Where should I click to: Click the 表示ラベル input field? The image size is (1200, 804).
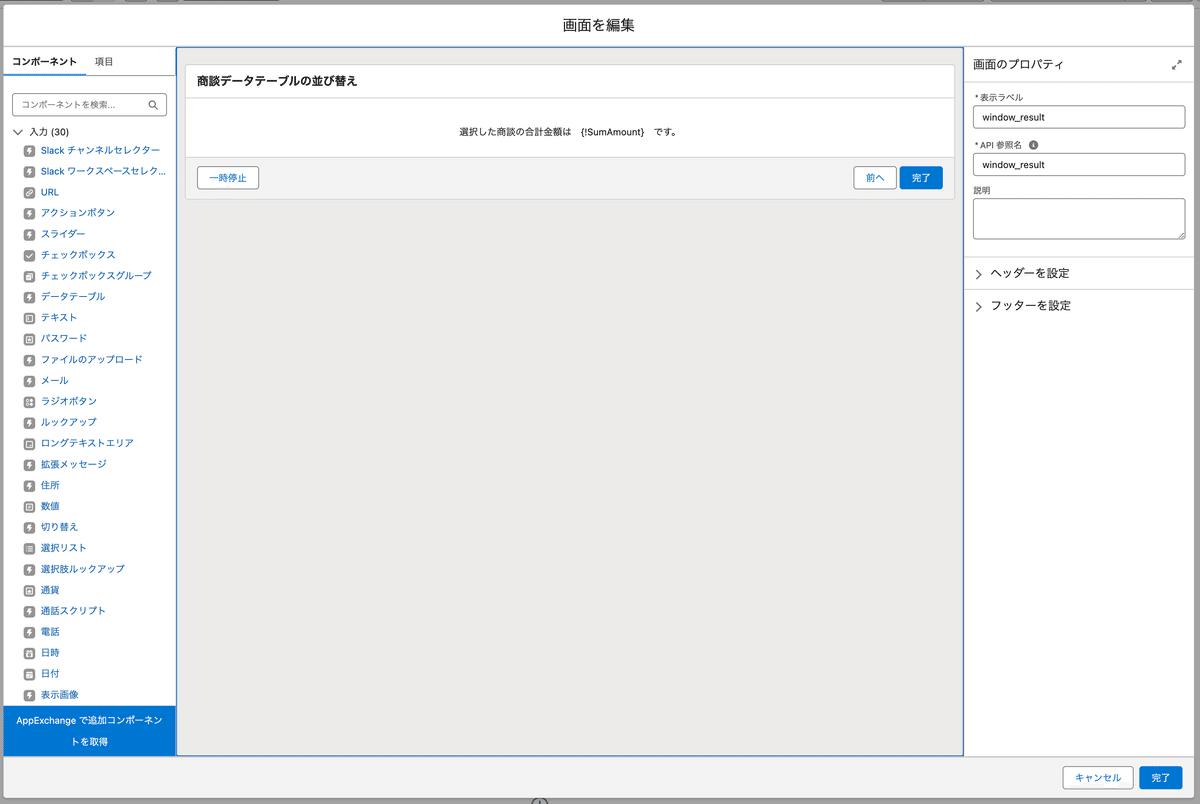click(1079, 117)
